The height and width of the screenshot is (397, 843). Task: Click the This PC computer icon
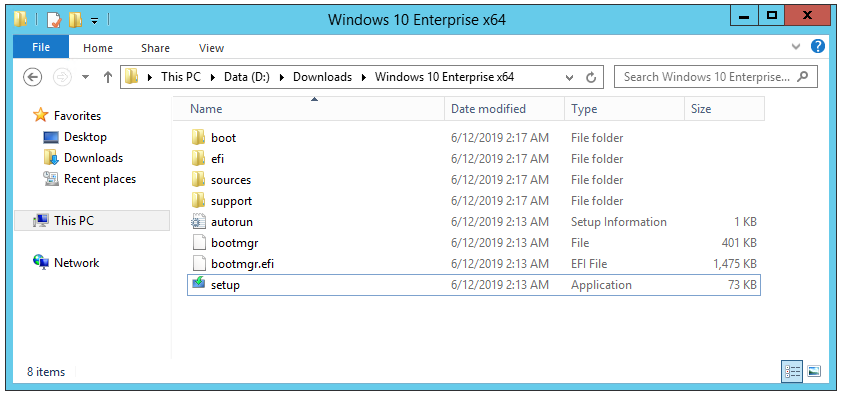click(41, 221)
